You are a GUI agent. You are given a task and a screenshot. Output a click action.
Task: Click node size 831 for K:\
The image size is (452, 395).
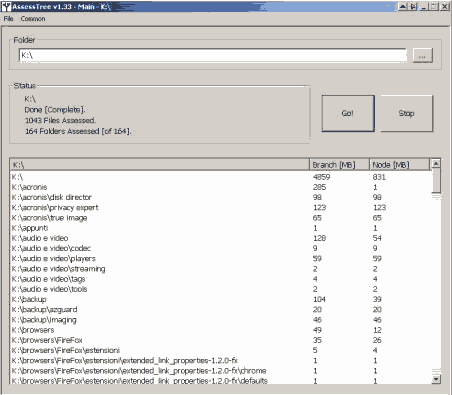pyautogui.click(x=379, y=177)
